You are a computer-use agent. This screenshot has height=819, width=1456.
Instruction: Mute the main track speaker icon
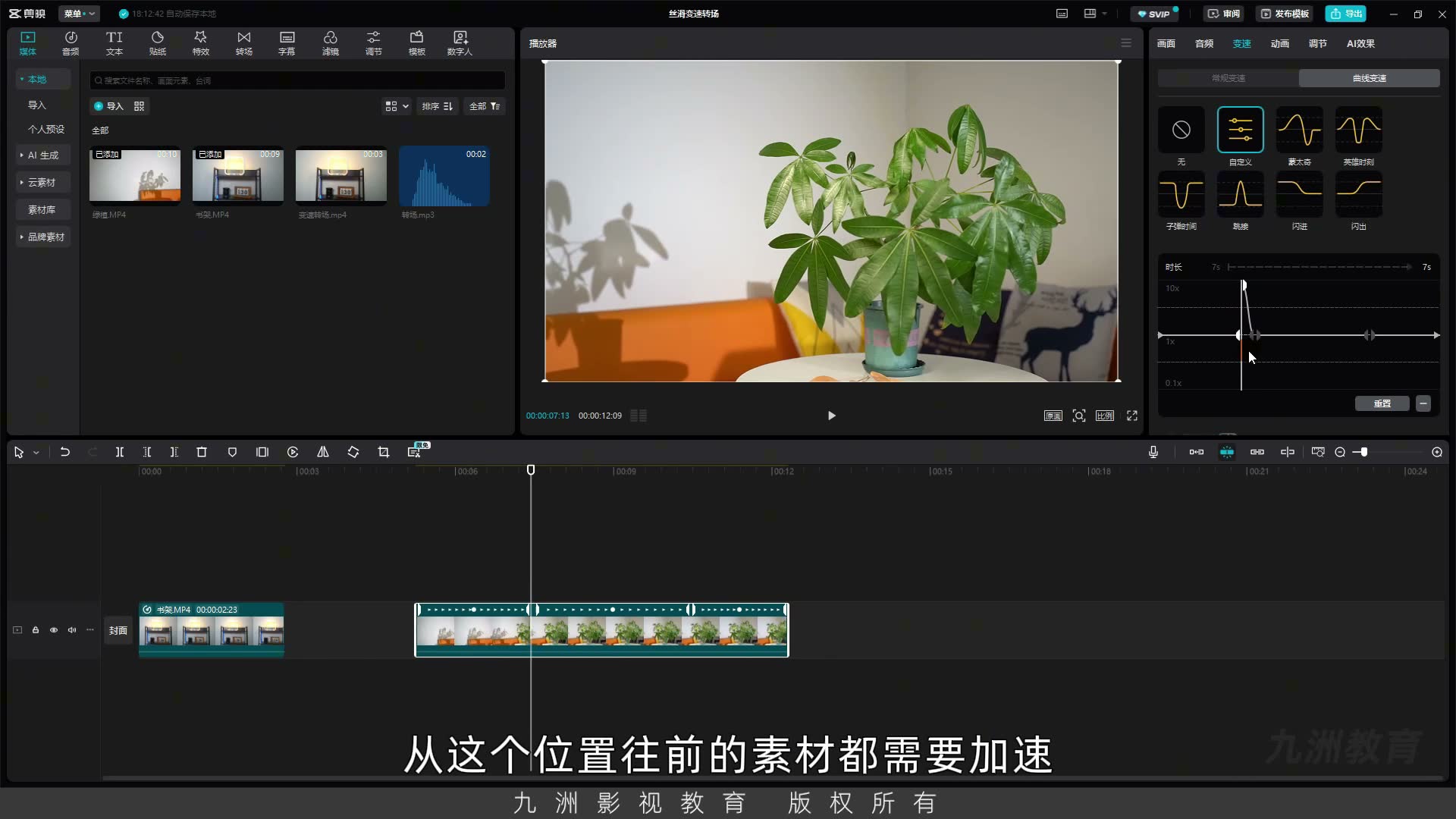72,630
